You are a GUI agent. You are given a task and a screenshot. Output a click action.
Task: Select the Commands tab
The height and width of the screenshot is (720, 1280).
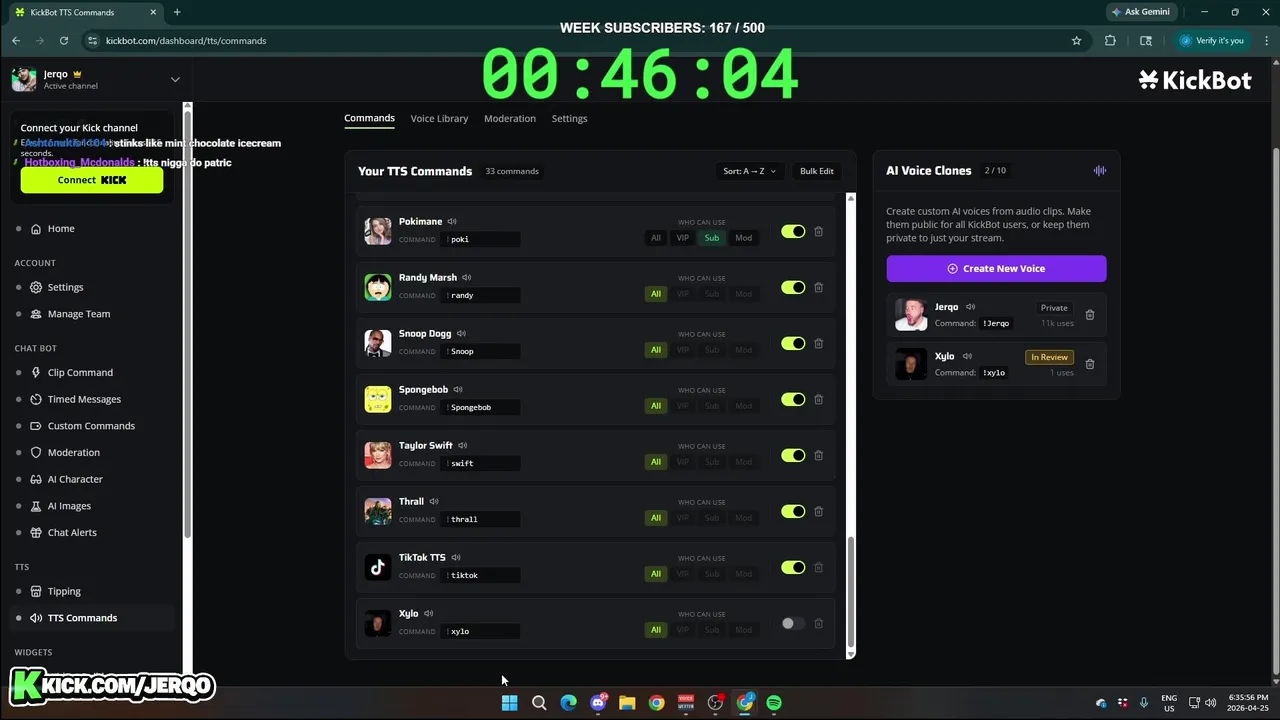[x=369, y=118]
